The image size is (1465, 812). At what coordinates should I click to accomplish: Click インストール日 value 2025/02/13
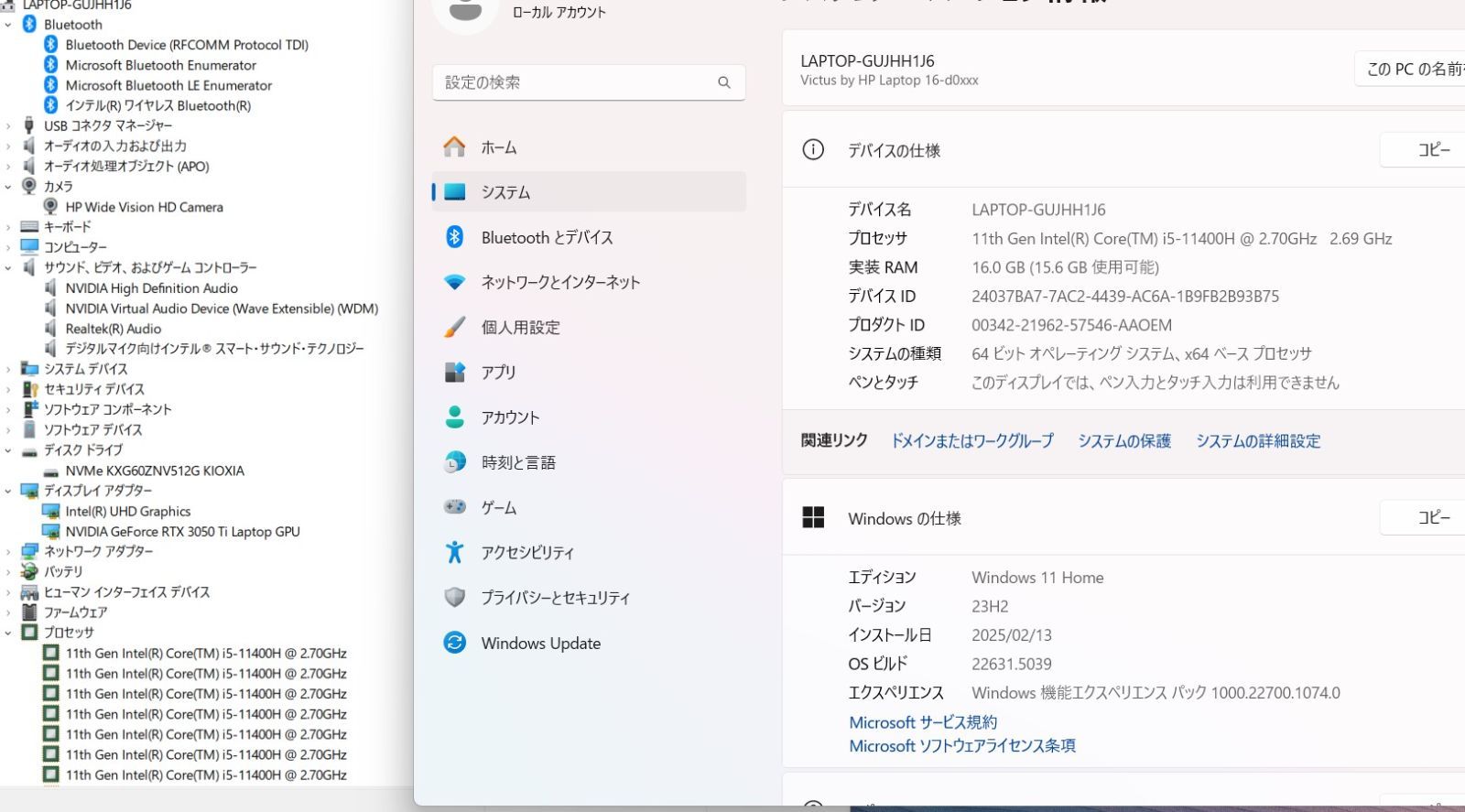pyautogui.click(x=1012, y=634)
